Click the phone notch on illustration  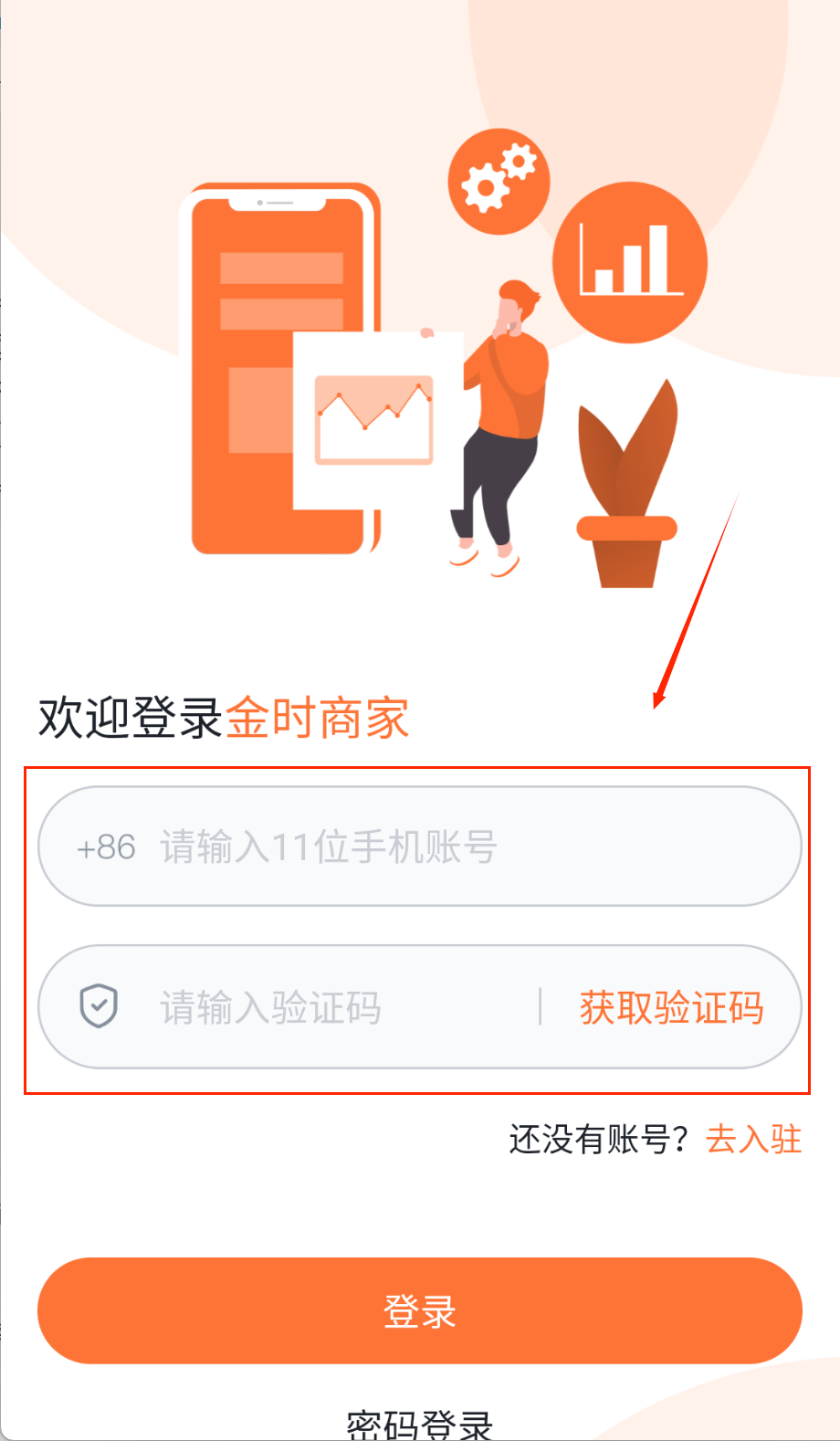coord(277,203)
